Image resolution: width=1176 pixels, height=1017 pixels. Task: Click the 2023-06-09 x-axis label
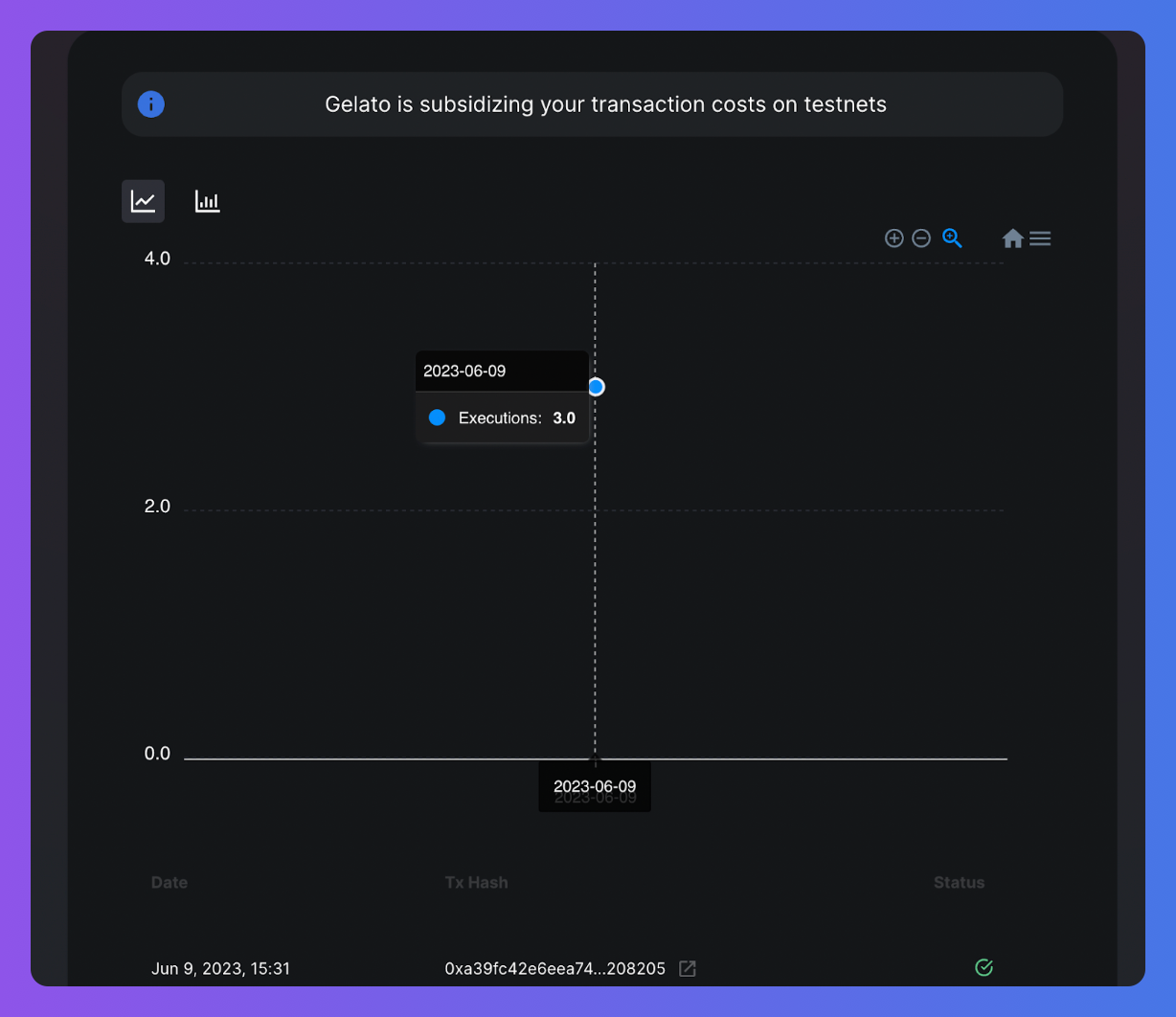click(x=595, y=787)
